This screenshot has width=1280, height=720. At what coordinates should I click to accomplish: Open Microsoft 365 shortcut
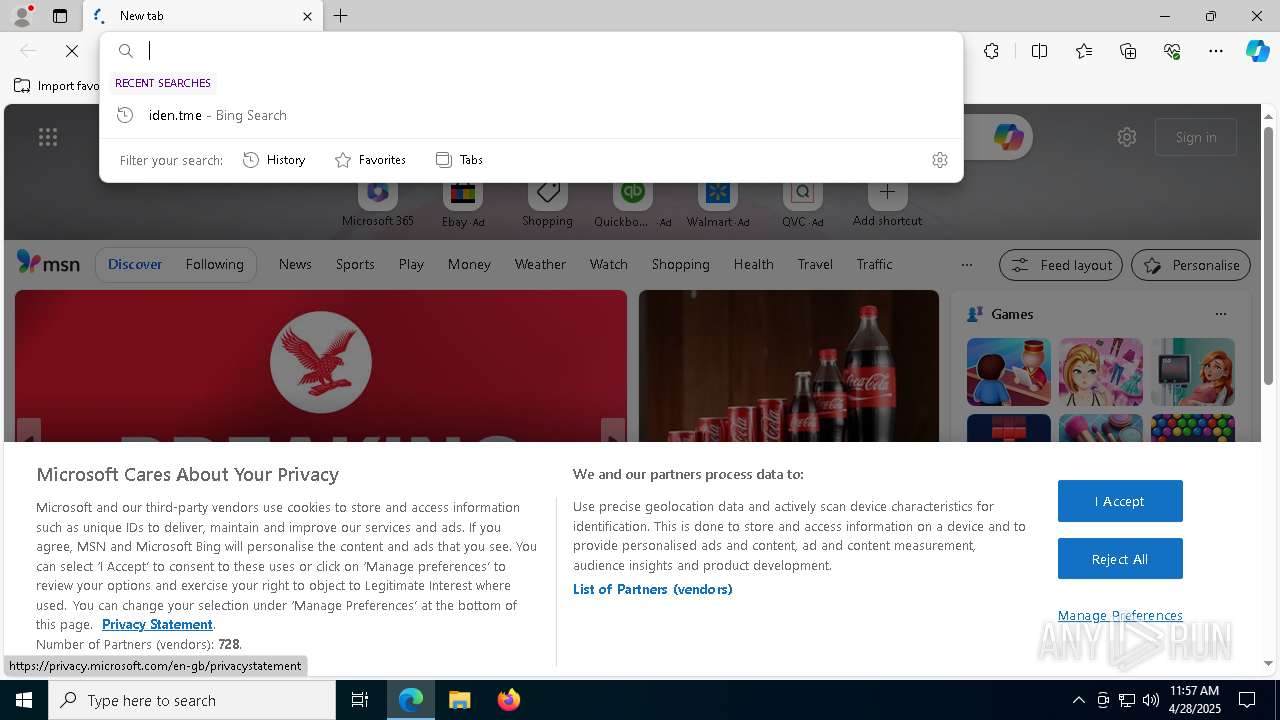pos(377,205)
